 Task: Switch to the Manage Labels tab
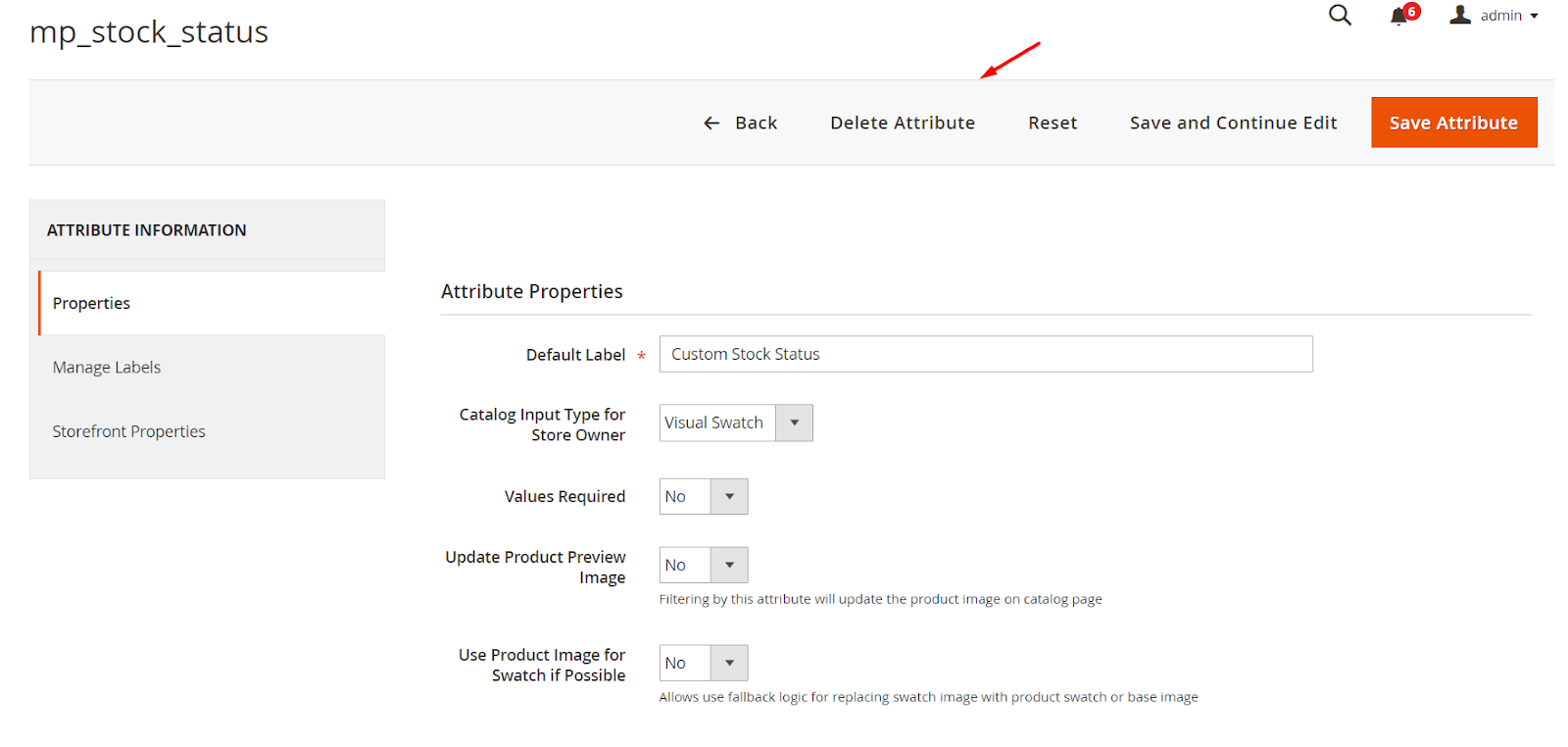(107, 368)
